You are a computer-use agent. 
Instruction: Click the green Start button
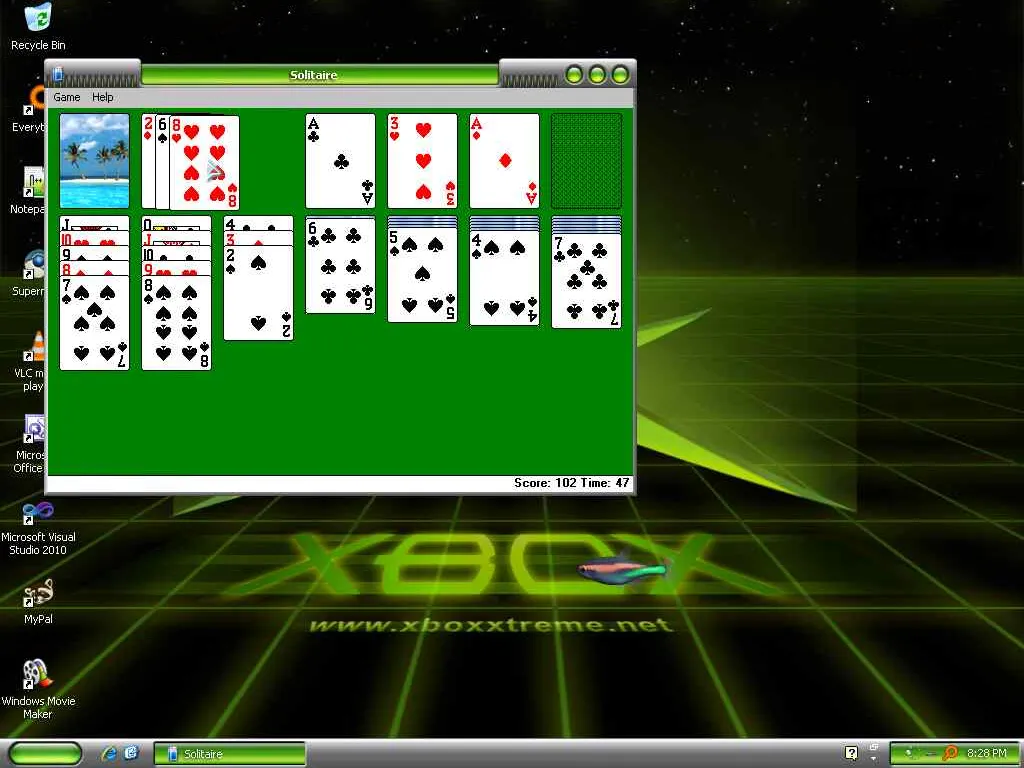pyautogui.click(x=46, y=754)
